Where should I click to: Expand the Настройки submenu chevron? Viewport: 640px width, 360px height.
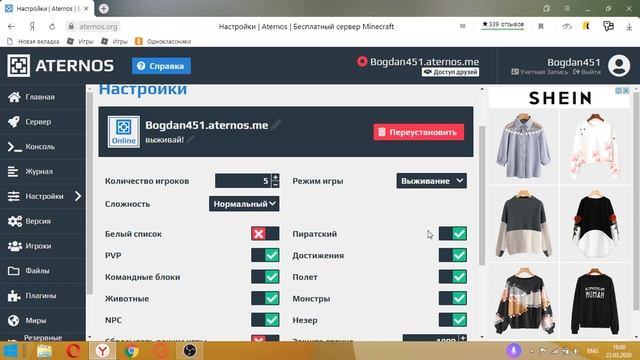[x=78, y=196]
